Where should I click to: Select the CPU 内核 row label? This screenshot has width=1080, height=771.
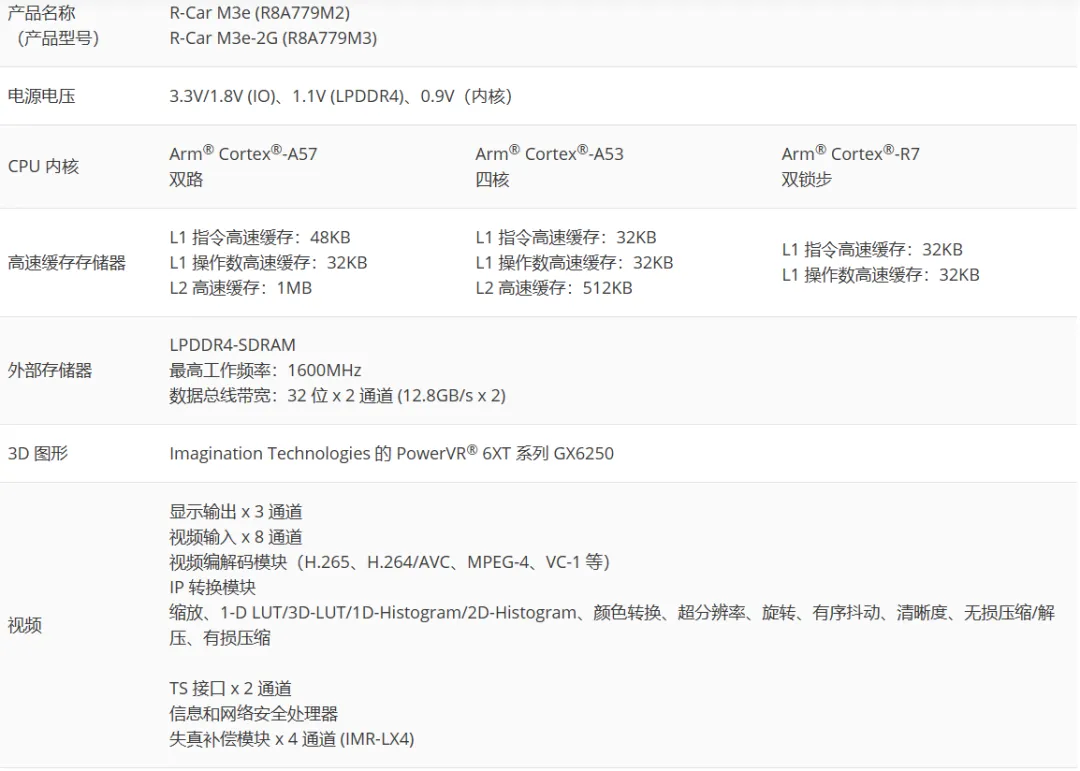[43, 166]
